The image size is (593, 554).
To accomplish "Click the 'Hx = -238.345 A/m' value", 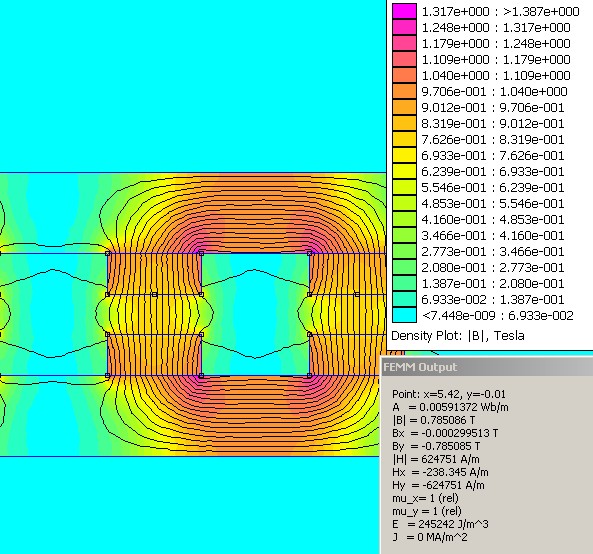I will tap(440, 472).
